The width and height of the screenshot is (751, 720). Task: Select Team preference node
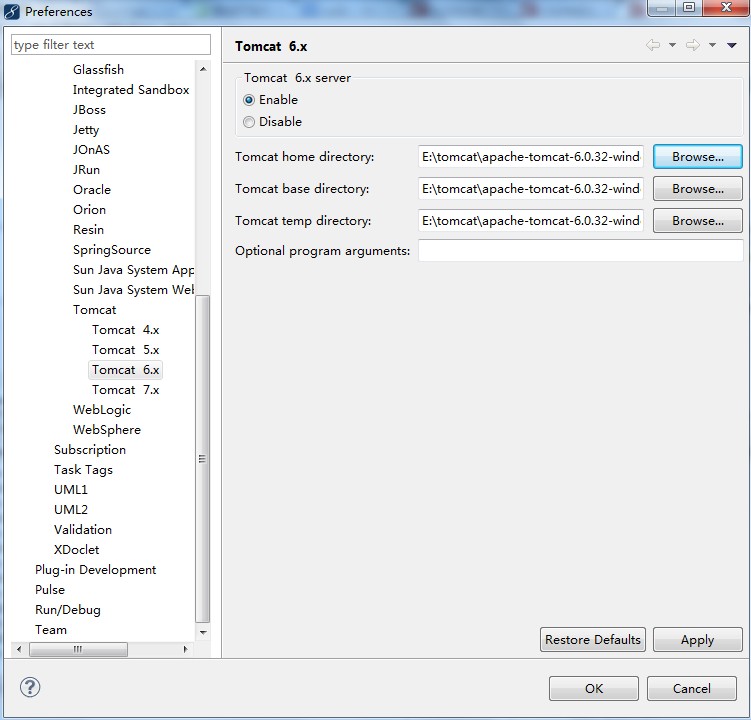tap(51, 630)
